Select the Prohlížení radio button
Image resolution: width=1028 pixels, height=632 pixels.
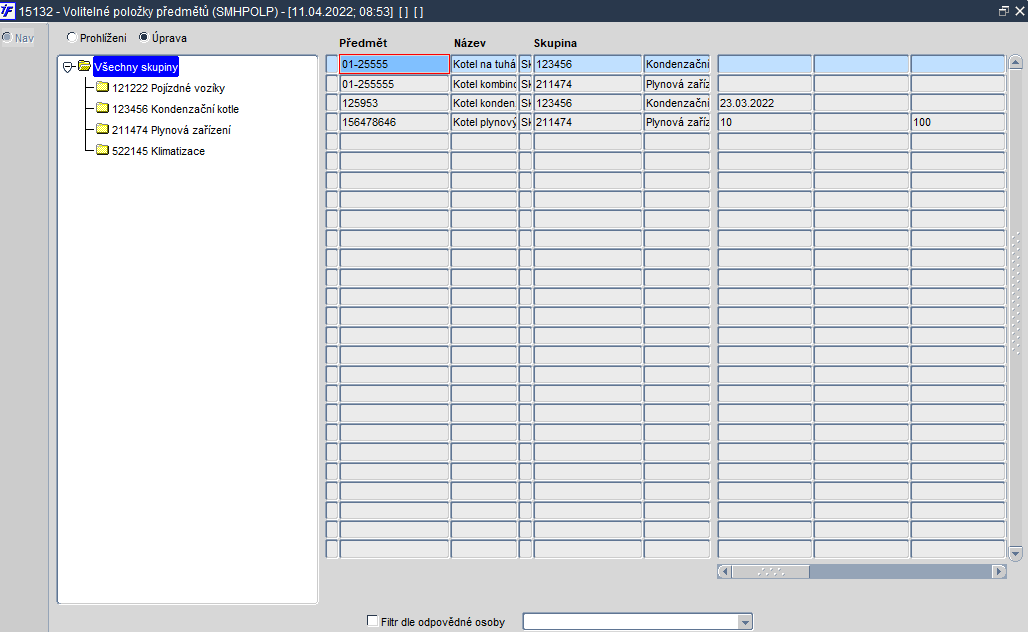click(x=72, y=37)
